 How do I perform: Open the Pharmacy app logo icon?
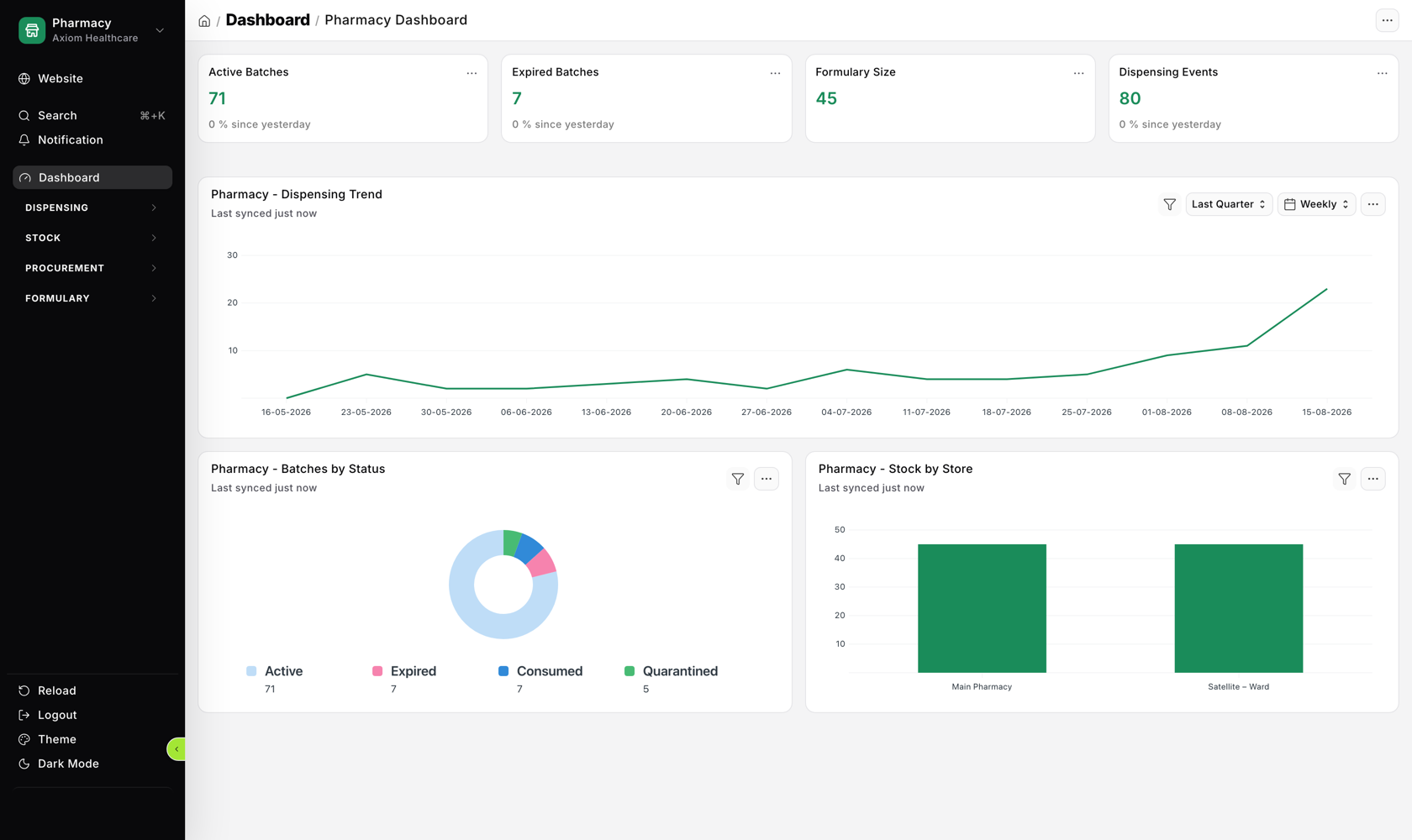(x=32, y=30)
